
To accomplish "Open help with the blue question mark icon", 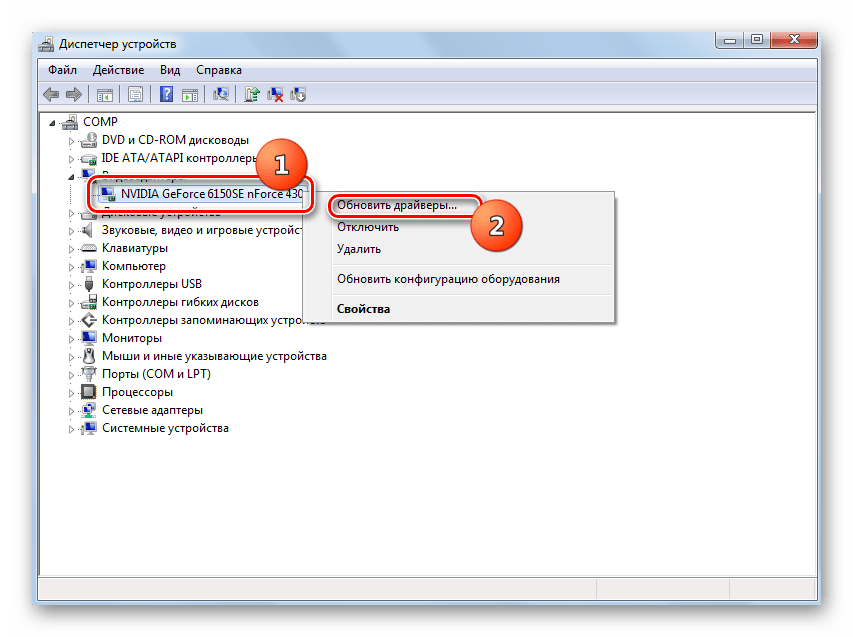I will (x=166, y=94).
